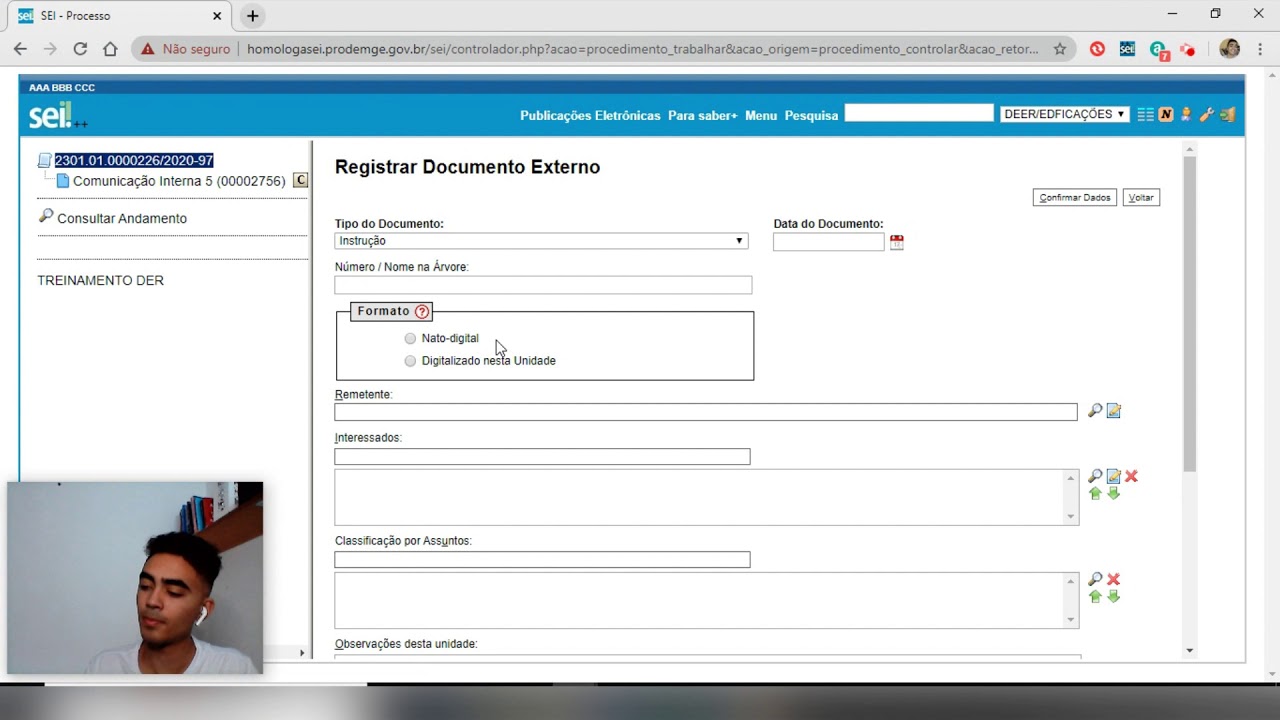
Task: Click the Classificação por Assuntos input
Action: (x=542, y=560)
